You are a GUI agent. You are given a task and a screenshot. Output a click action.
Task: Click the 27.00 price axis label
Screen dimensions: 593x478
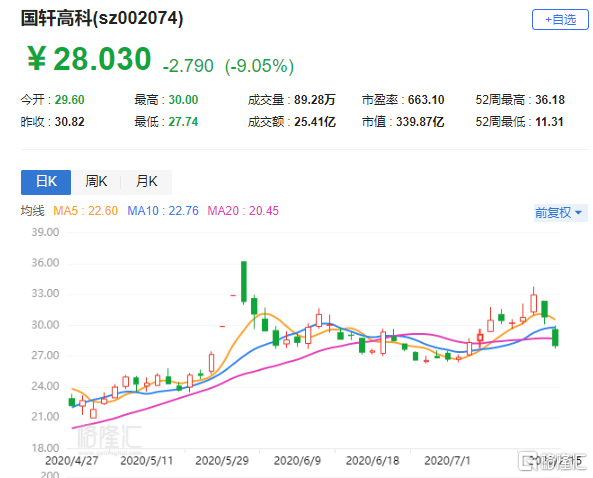[45, 355]
